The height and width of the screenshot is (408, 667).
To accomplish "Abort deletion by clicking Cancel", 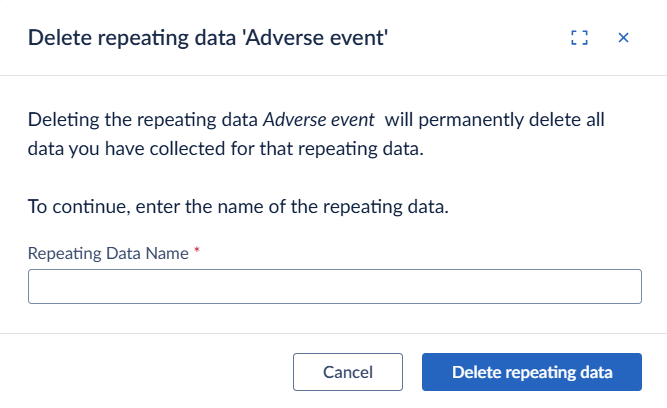I will pyautogui.click(x=348, y=372).
